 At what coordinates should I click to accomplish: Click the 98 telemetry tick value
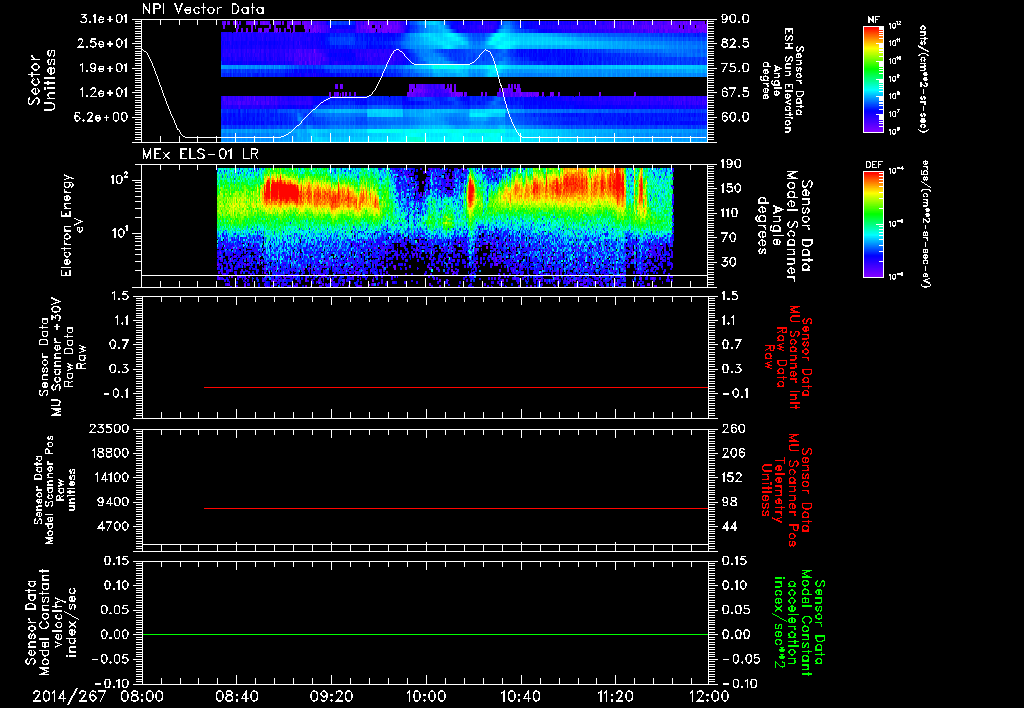pos(729,502)
